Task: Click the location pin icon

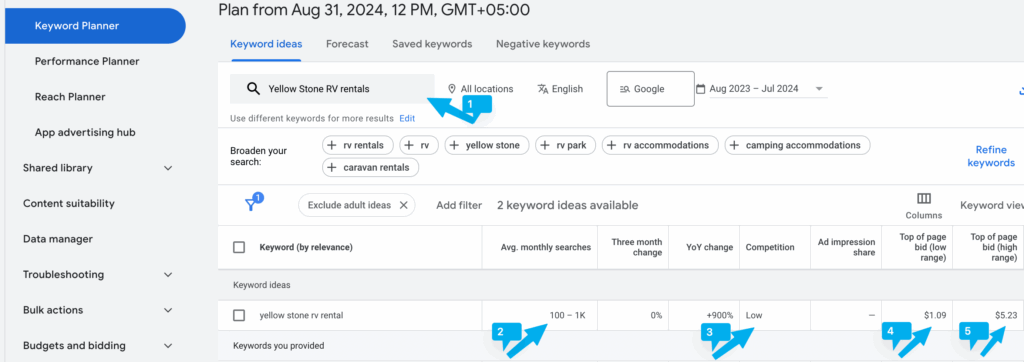Action: pos(451,89)
